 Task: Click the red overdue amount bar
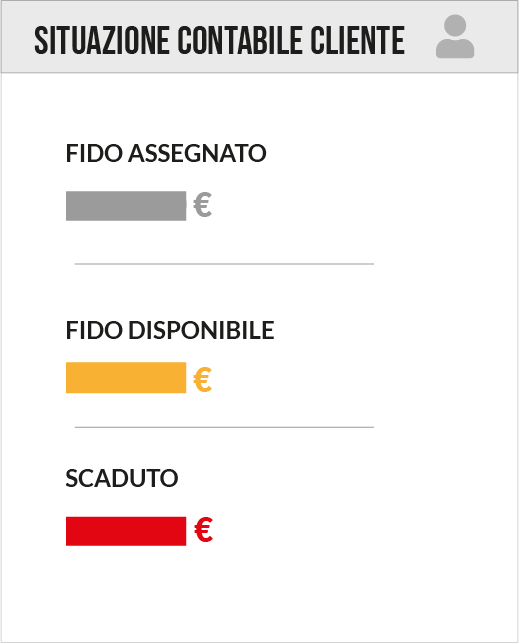tap(126, 531)
